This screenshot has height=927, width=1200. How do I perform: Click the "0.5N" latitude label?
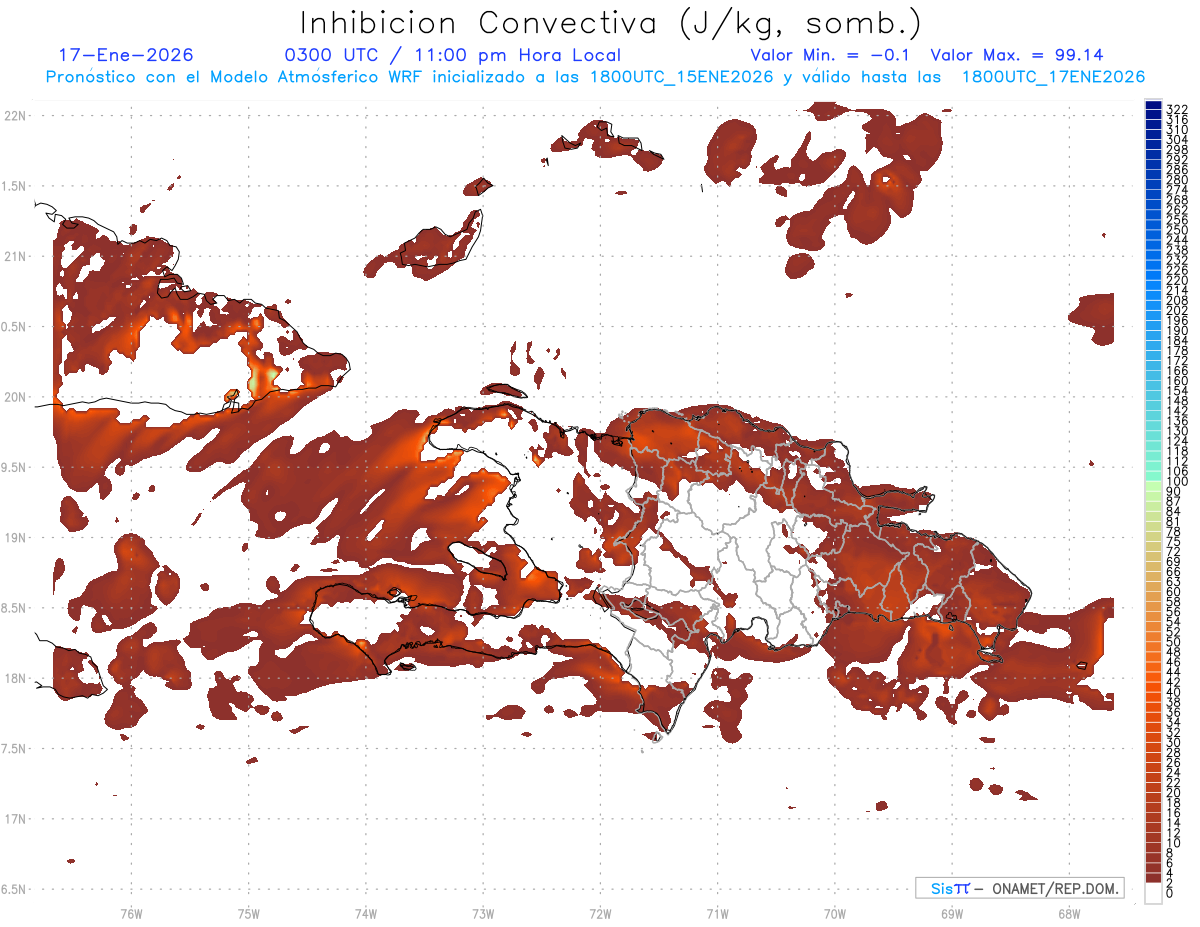pyautogui.click(x=15, y=327)
